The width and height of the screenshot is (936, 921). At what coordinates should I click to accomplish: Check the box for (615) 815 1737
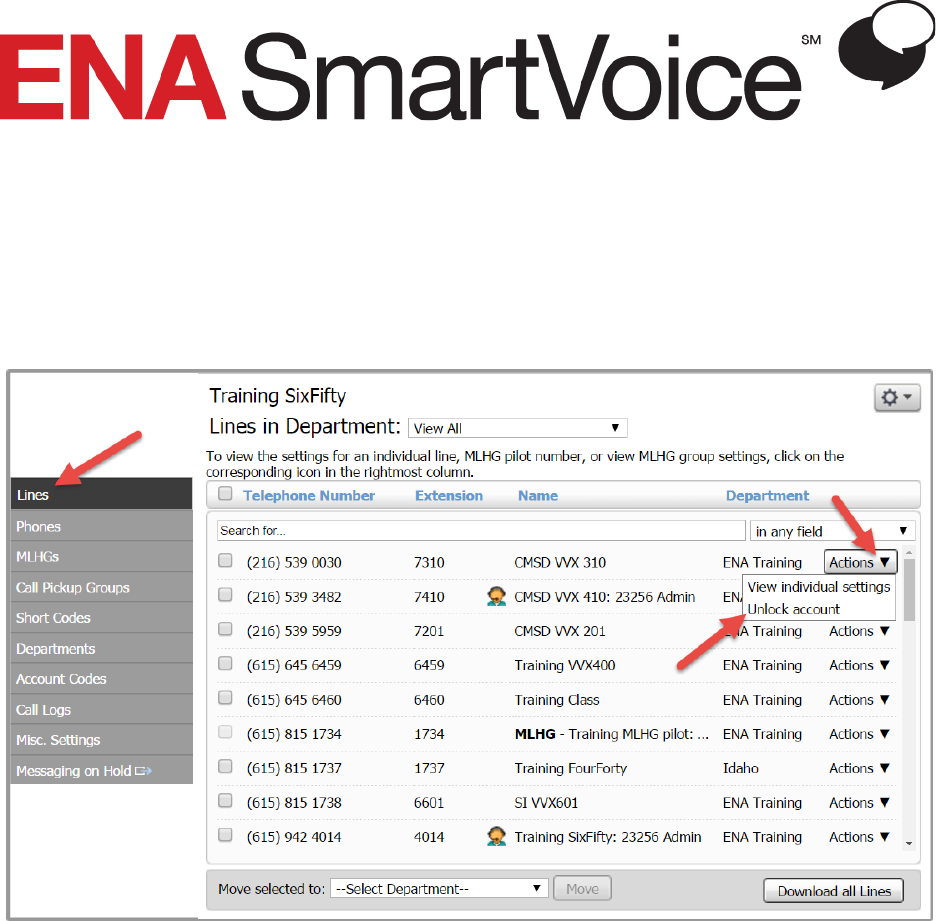pos(225,766)
